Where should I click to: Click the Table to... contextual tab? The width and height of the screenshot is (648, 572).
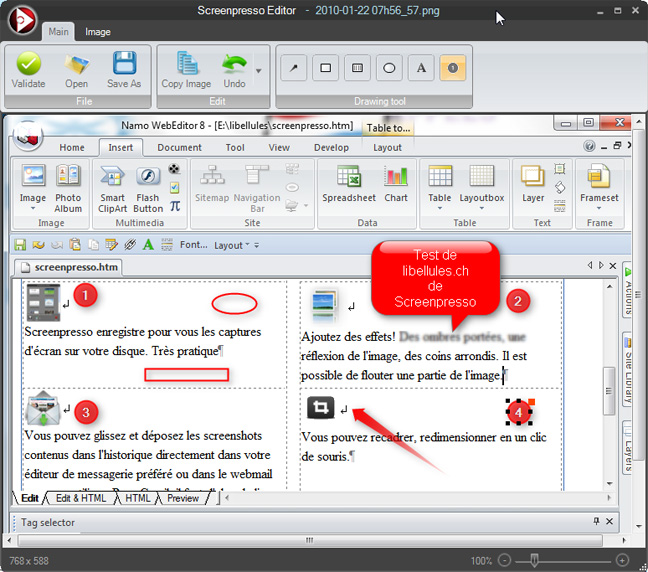pos(388,128)
